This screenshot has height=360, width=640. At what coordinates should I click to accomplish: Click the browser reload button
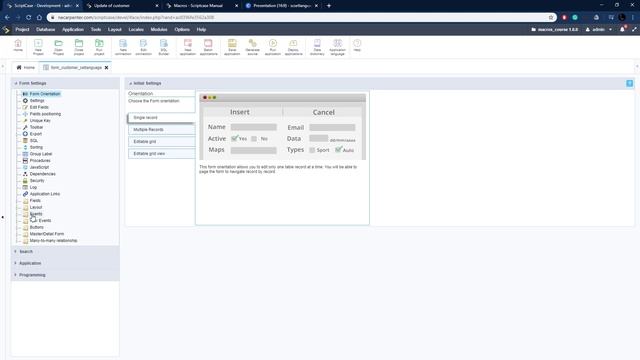[x=29, y=18]
